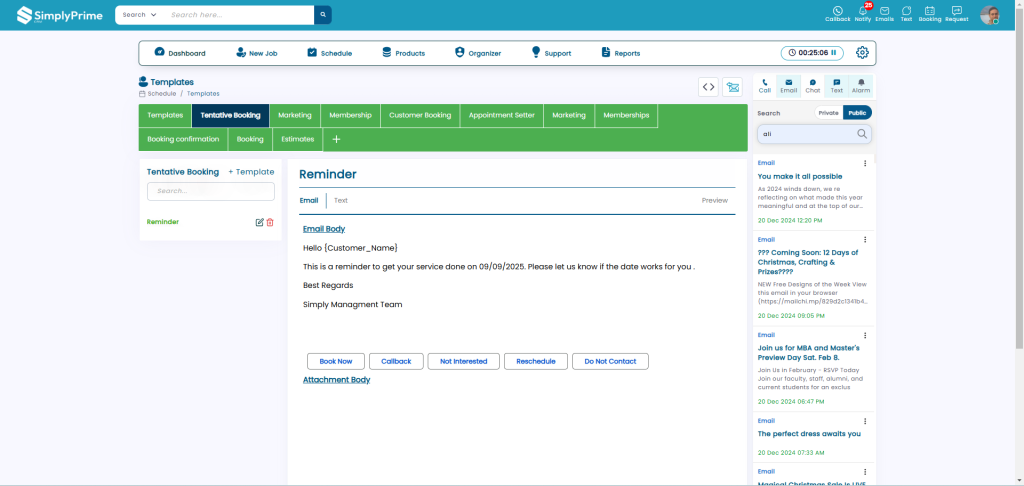Open the Text message icon in header
The height and width of the screenshot is (486, 1024).
click(x=906, y=14)
